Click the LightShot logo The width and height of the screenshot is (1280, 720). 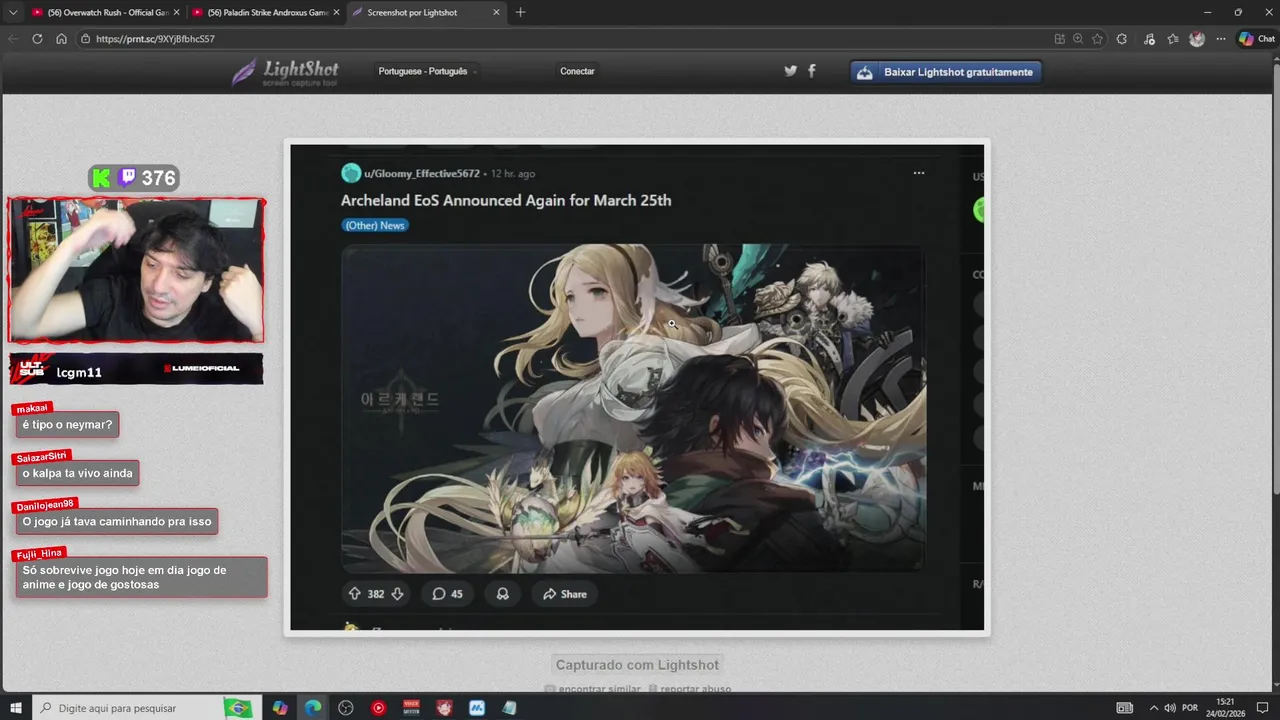coord(286,72)
